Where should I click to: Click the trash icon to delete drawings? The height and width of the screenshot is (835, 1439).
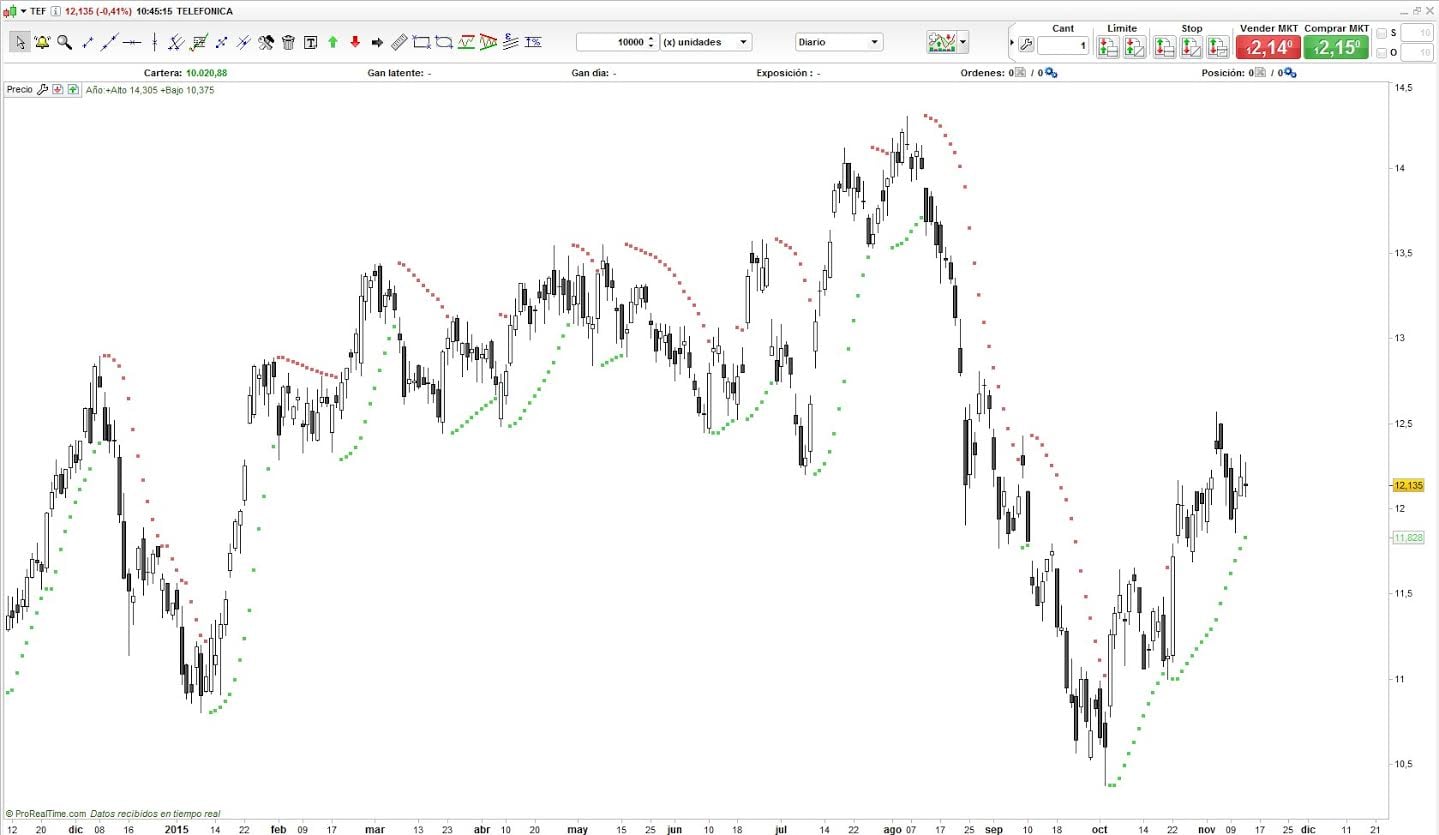click(x=288, y=41)
